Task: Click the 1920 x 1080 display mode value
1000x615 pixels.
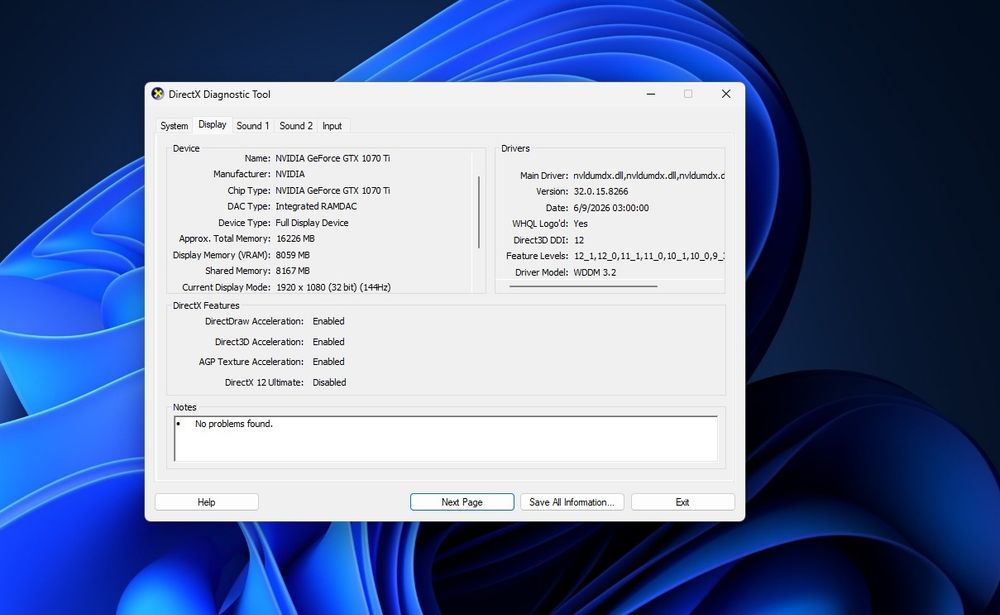Action: coord(334,287)
